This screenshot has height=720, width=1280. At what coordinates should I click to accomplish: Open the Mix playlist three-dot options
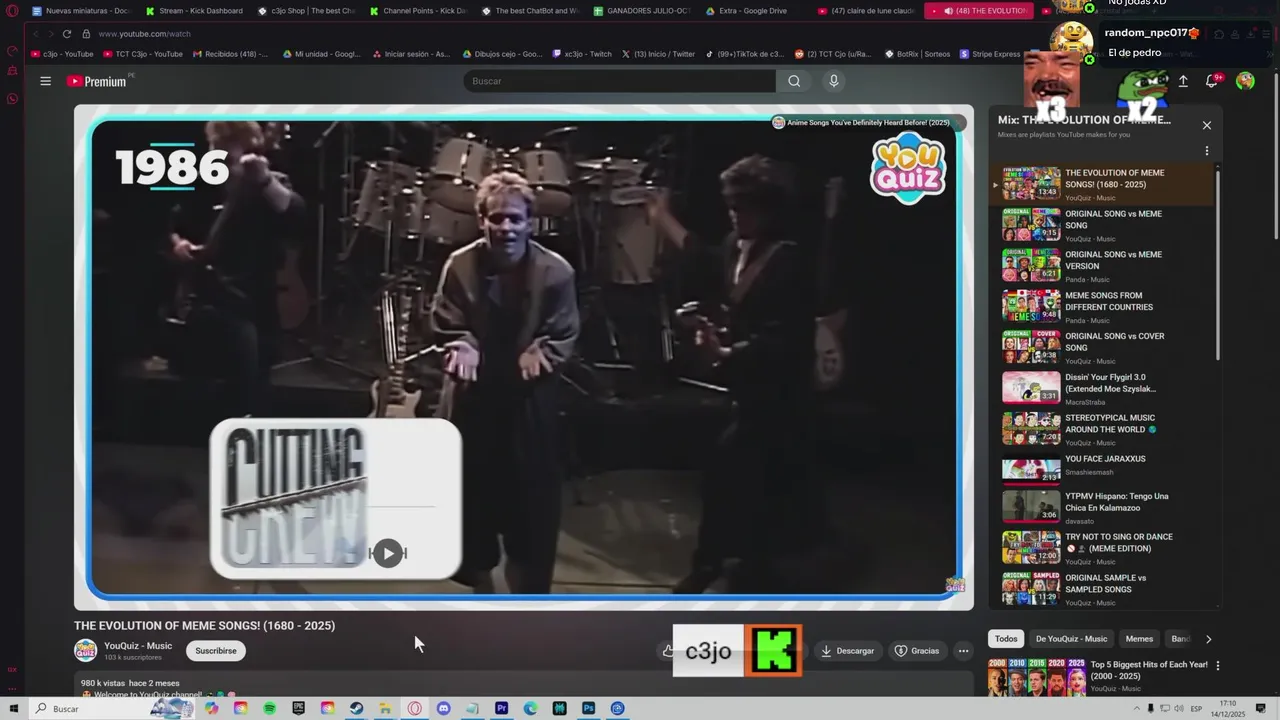1206,151
